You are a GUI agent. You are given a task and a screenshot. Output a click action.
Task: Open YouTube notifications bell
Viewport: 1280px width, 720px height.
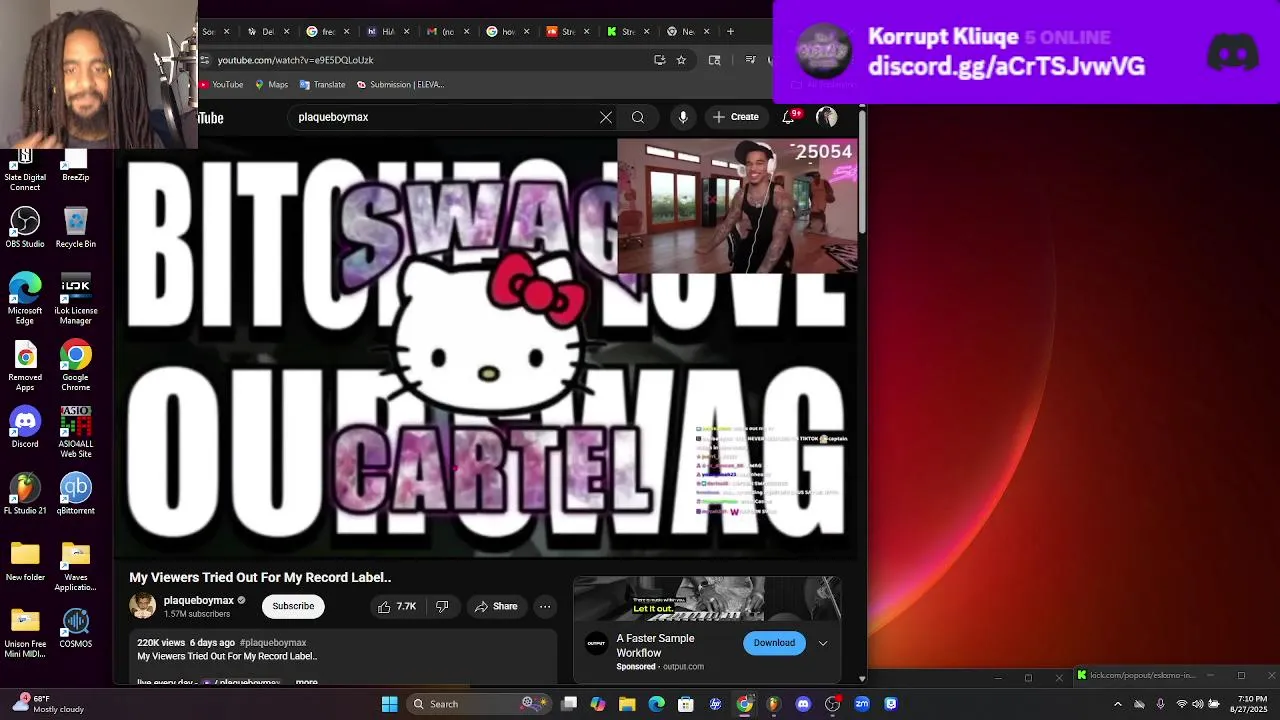click(788, 117)
